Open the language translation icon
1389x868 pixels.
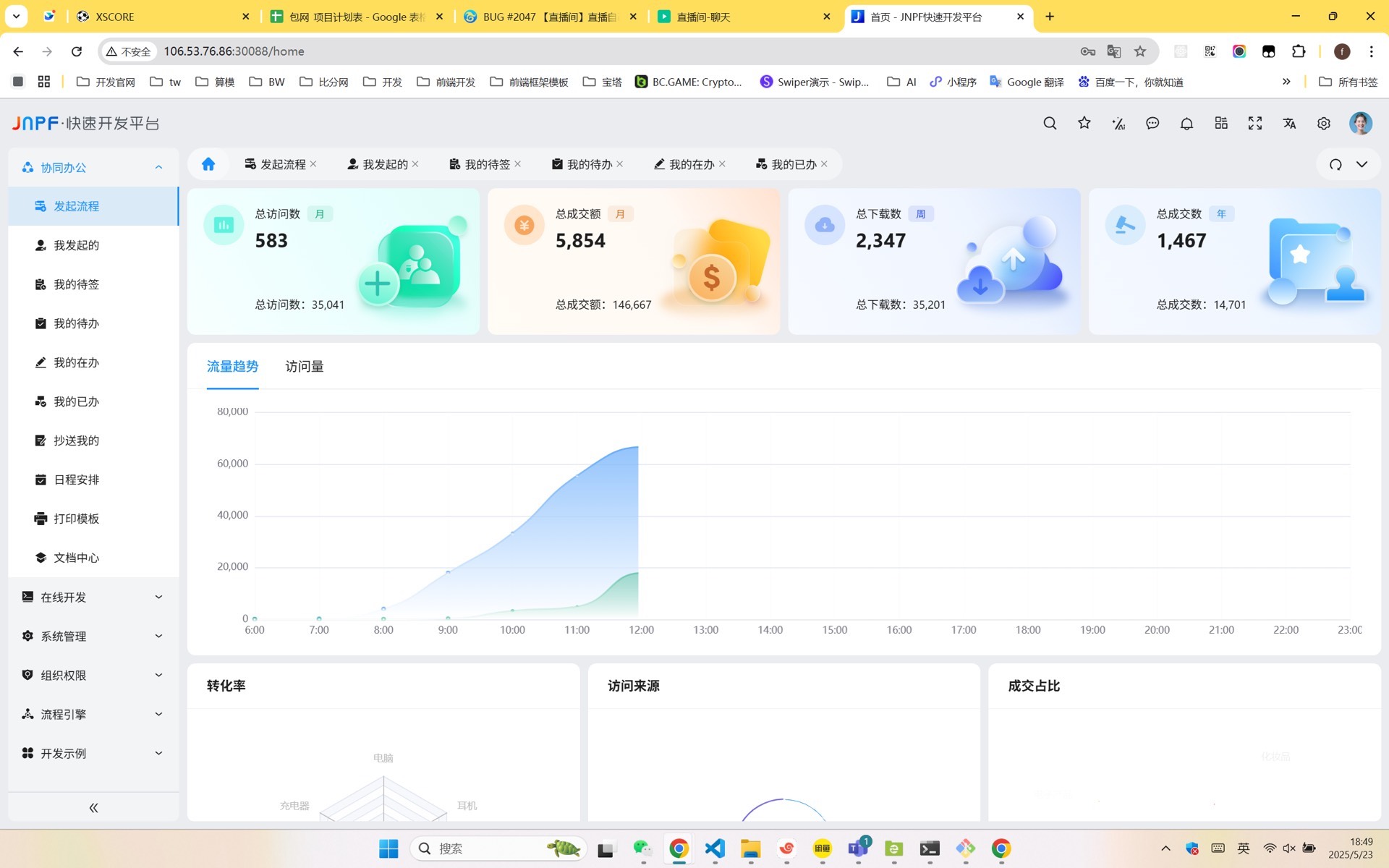(x=1289, y=123)
